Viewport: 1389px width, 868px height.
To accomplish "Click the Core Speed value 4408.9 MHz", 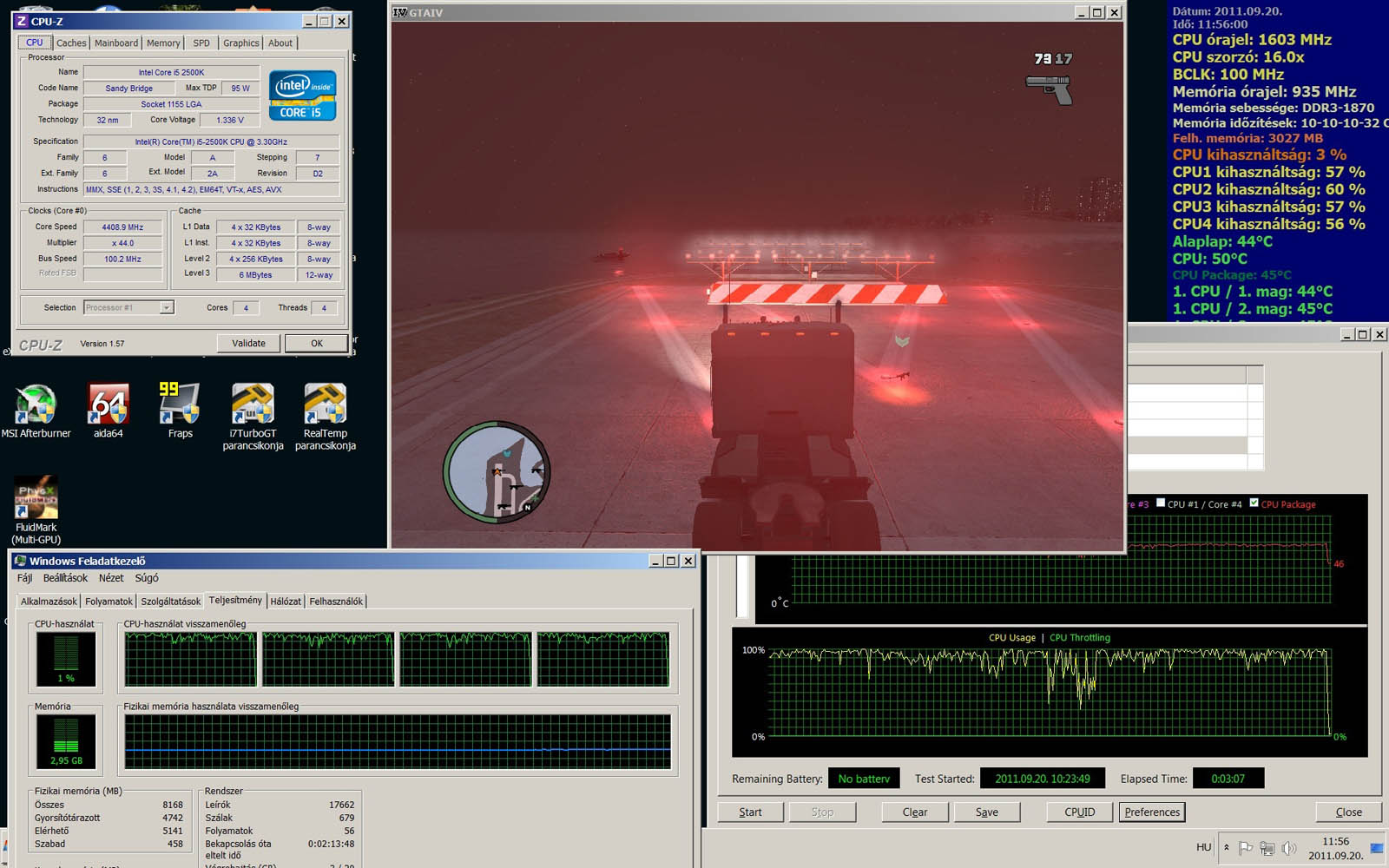I will pyautogui.click(x=122, y=227).
